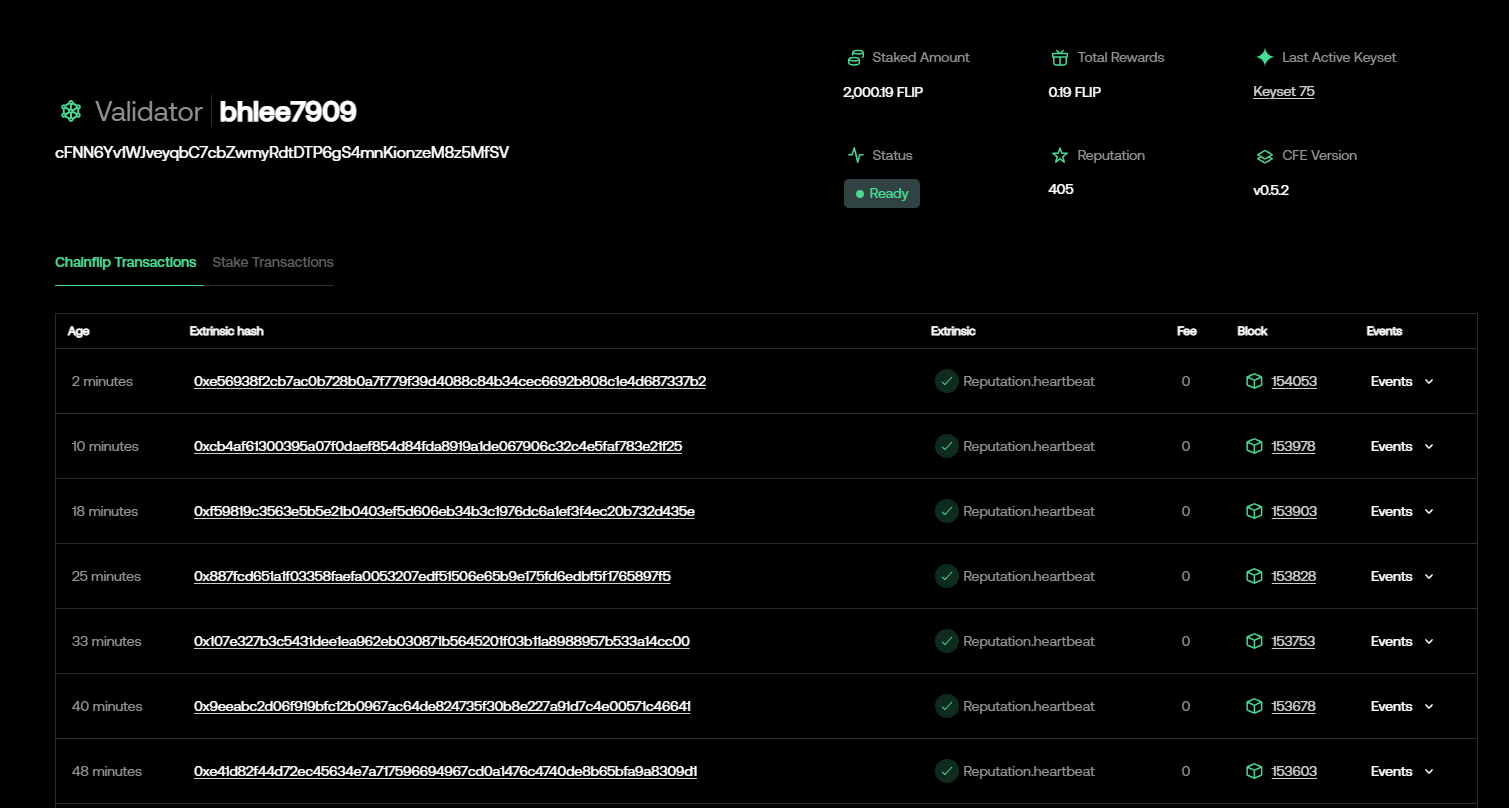Expand Events for block 153603 row
1509x808 pixels.
pyautogui.click(x=1402, y=771)
